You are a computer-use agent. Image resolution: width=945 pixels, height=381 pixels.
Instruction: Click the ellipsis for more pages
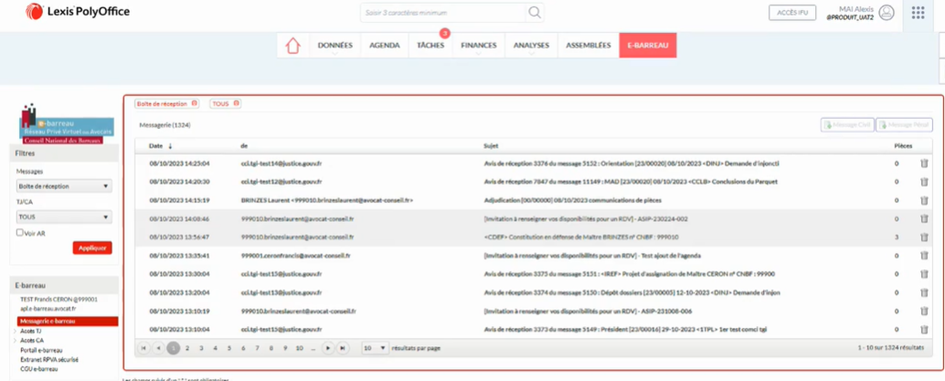(x=313, y=348)
